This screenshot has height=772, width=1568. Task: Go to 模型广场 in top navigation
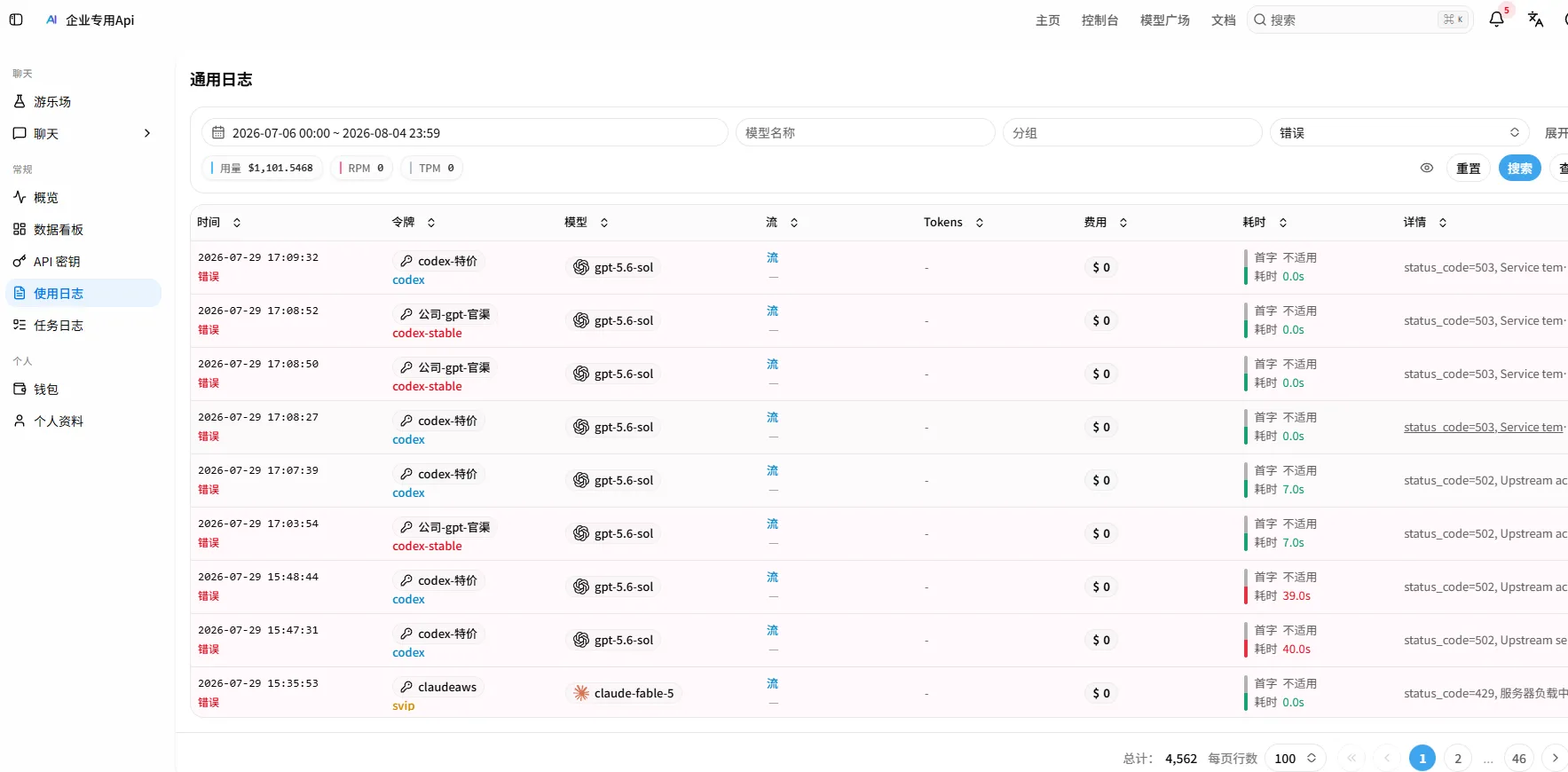pyautogui.click(x=1165, y=20)
